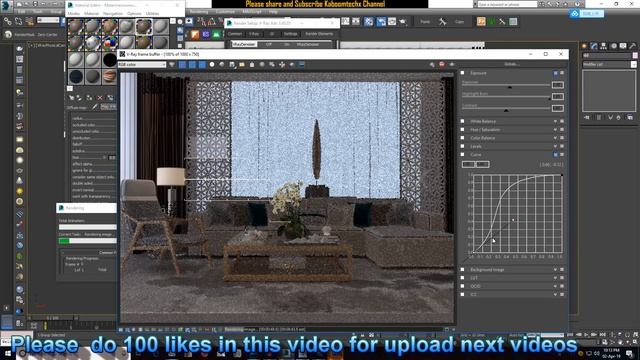Enable the OCIO checkbox
Screen dimensions: 640x360
[462, 286]
